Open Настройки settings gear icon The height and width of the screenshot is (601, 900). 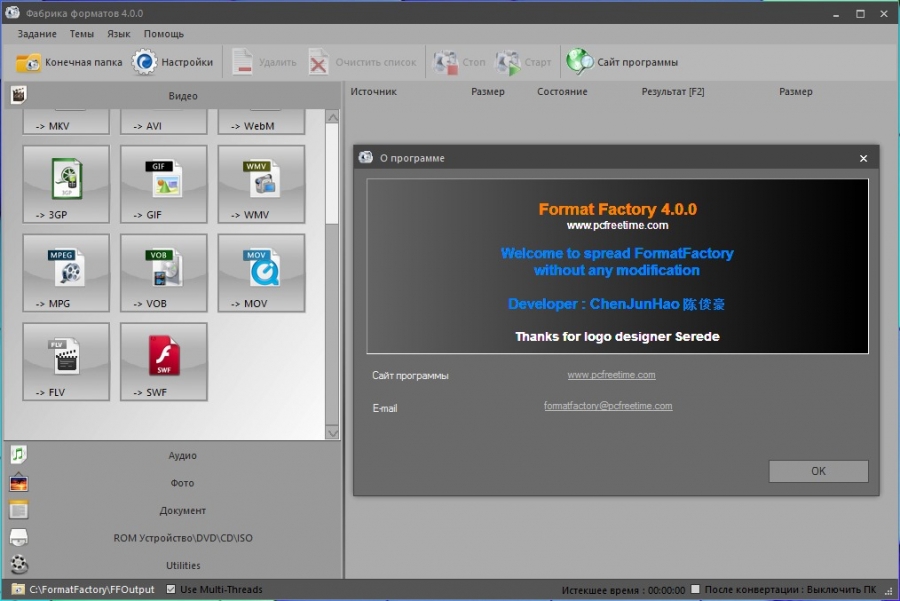pyautogui.click(x=144, y=62)
